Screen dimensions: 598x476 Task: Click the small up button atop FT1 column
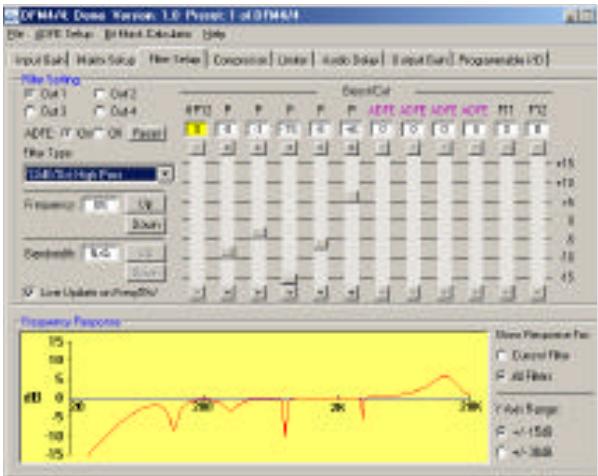click(x=506, y=147)
